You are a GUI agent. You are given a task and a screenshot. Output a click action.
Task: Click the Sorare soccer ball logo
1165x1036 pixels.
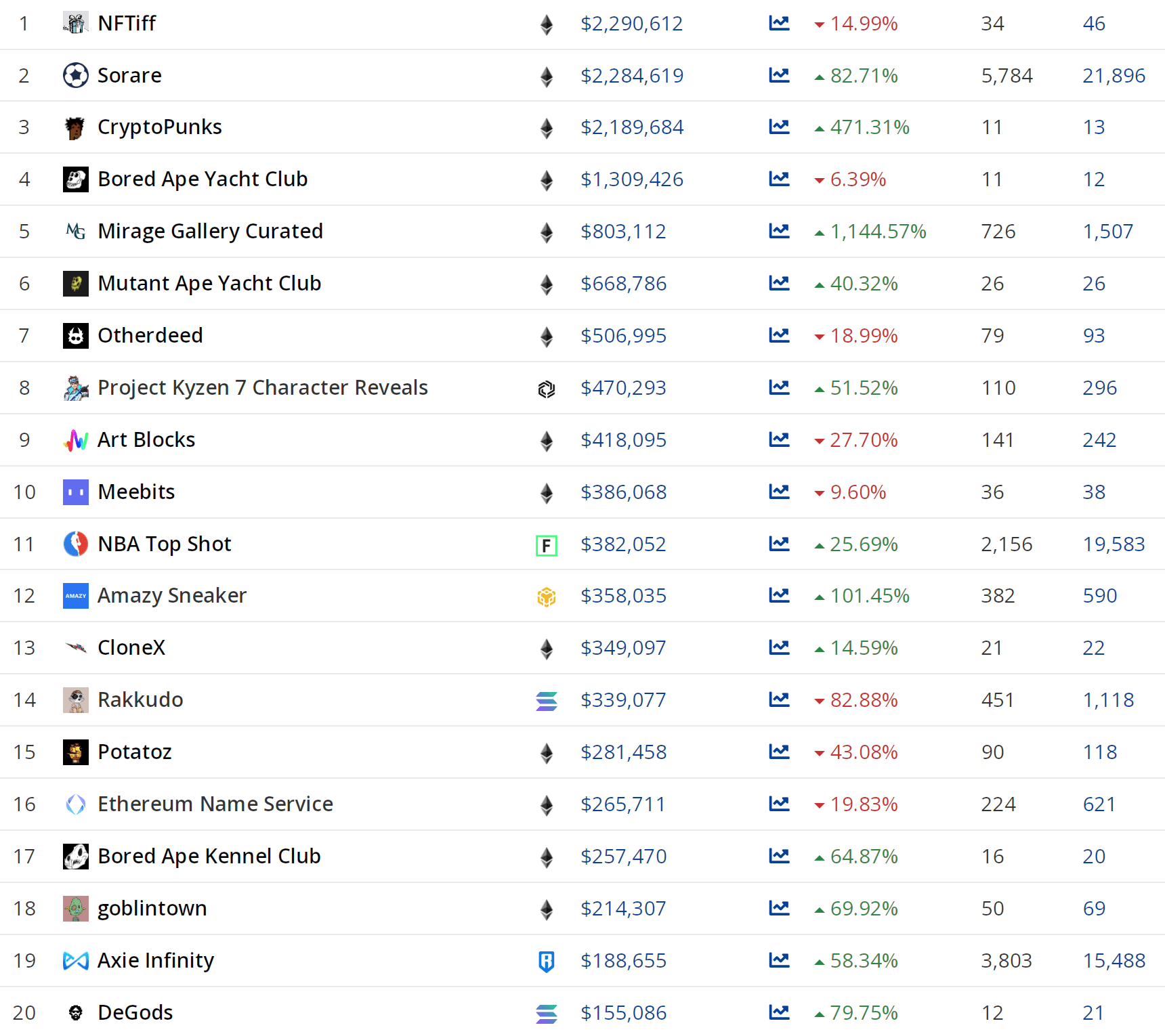pyautogui.click(x=76, y=75)
